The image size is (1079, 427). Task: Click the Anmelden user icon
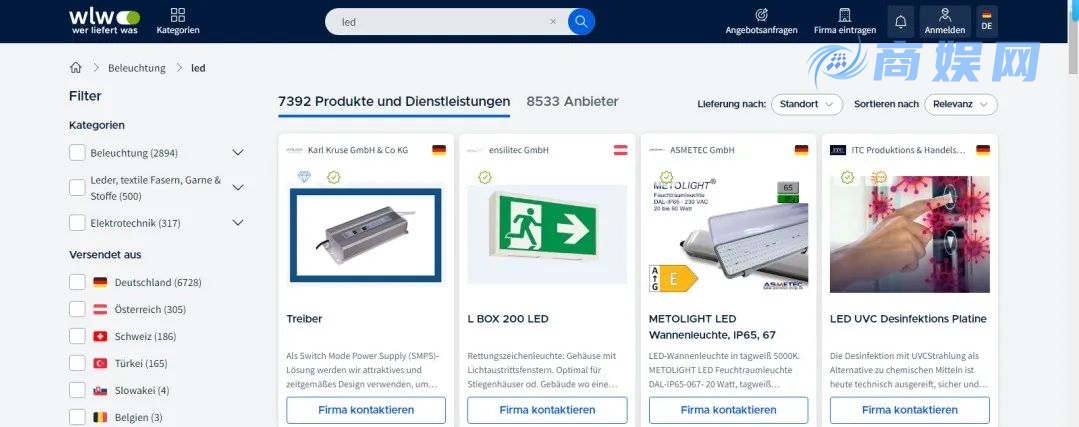944,16
